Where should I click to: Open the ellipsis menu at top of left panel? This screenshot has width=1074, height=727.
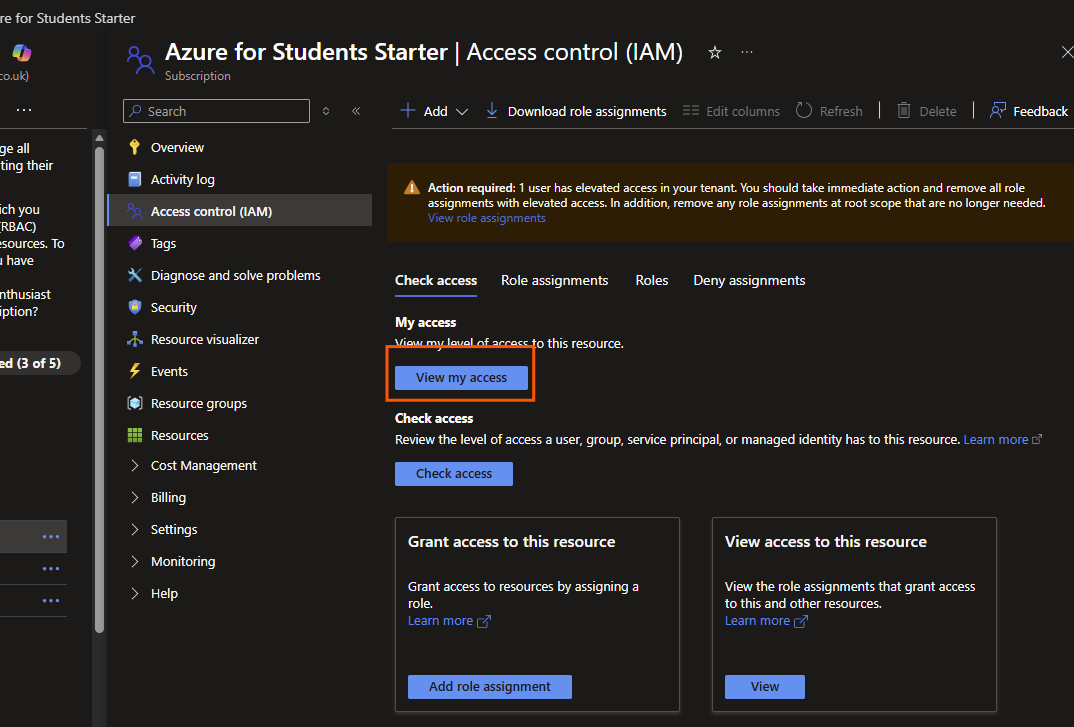tap(24, 110)
